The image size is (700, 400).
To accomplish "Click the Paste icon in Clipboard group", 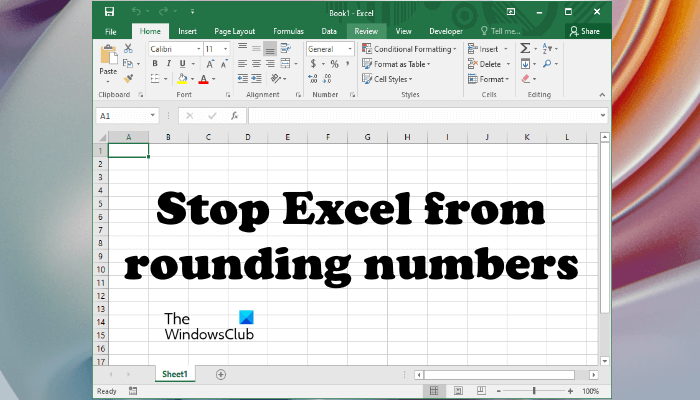I will coord(108,56).
